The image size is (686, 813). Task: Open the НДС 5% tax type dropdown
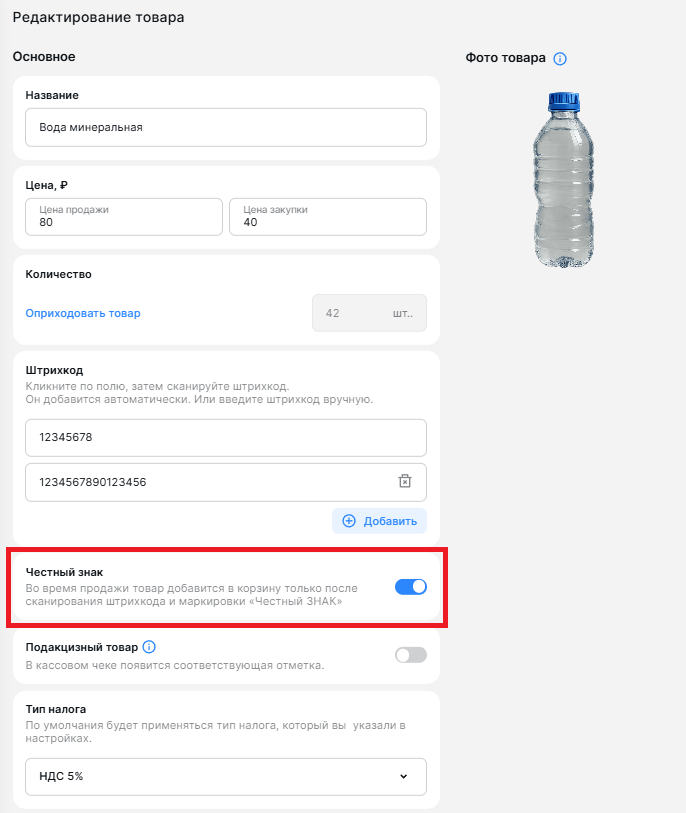pyautogui.click(x=226, y=776)
